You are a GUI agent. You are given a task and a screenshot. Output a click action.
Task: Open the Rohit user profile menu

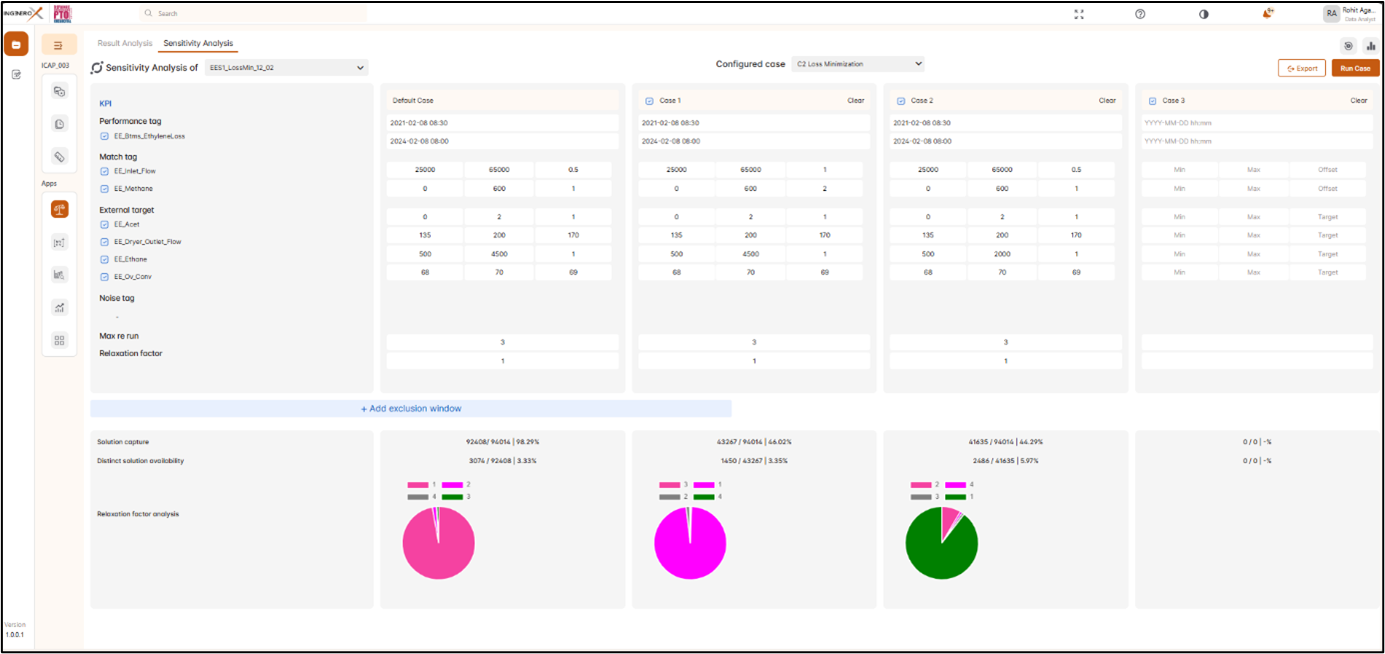click(x=1350, y=14)
